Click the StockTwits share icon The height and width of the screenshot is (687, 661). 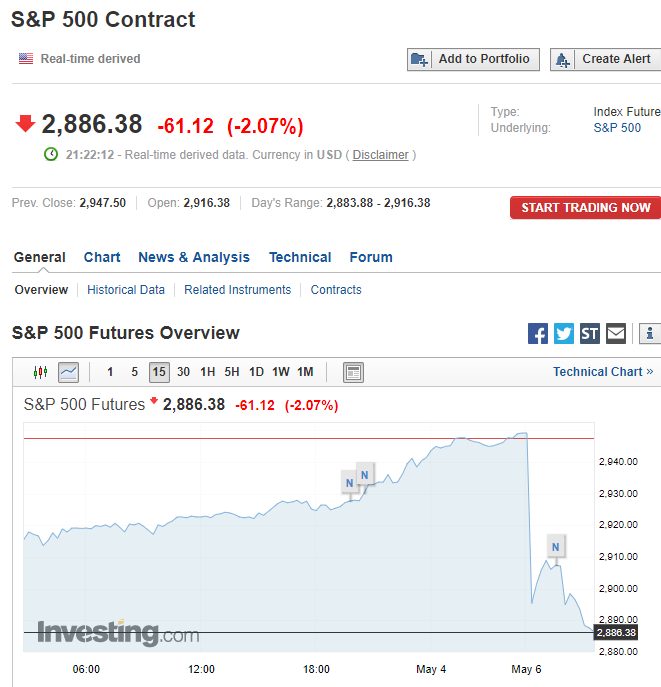[590, 334]
